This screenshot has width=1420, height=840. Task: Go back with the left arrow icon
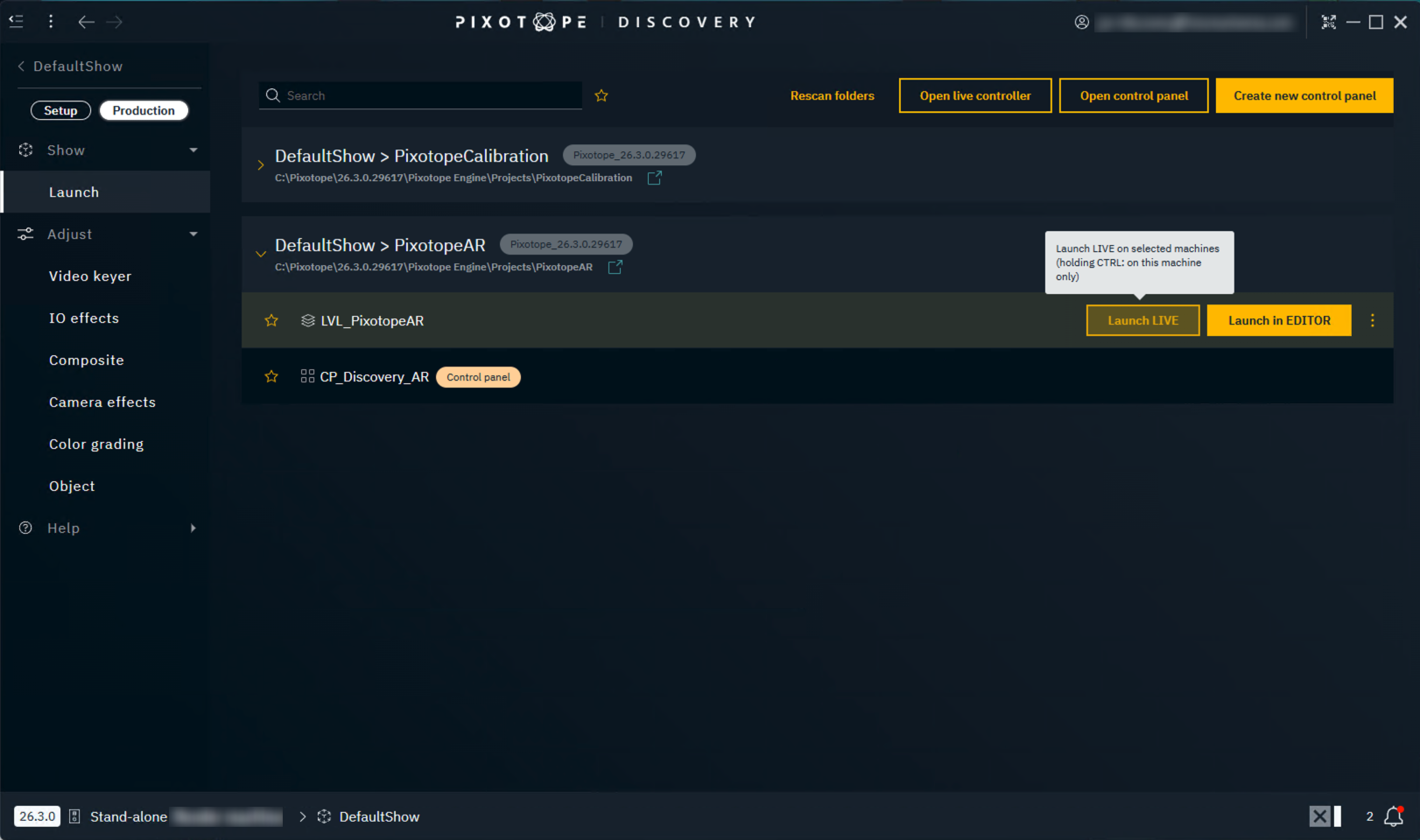tap(86, 22)
